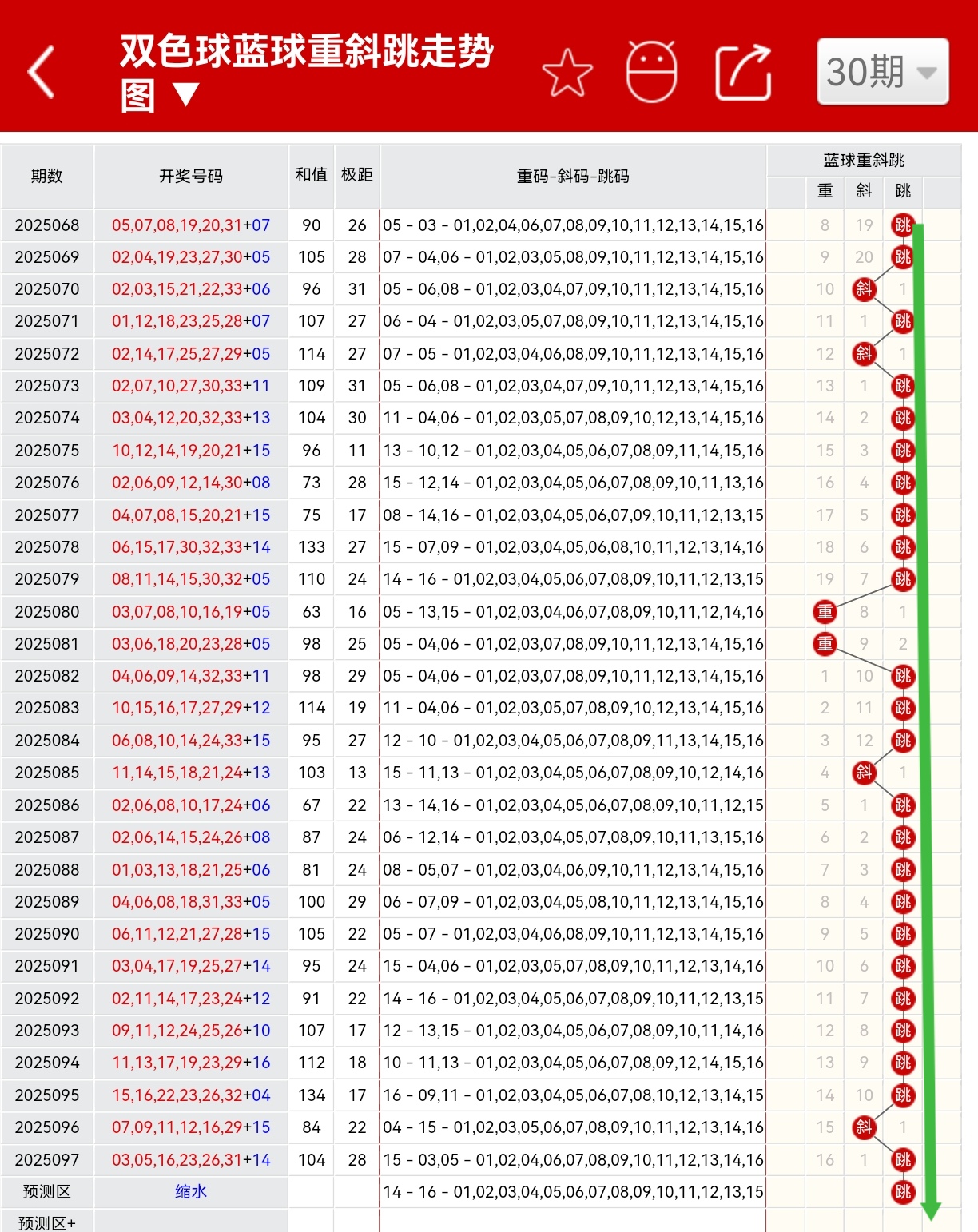This screenshot has width=978, height=1232.
Task: Click the 跳 marker in row 2025097
Action: (x=903, y=1159)
